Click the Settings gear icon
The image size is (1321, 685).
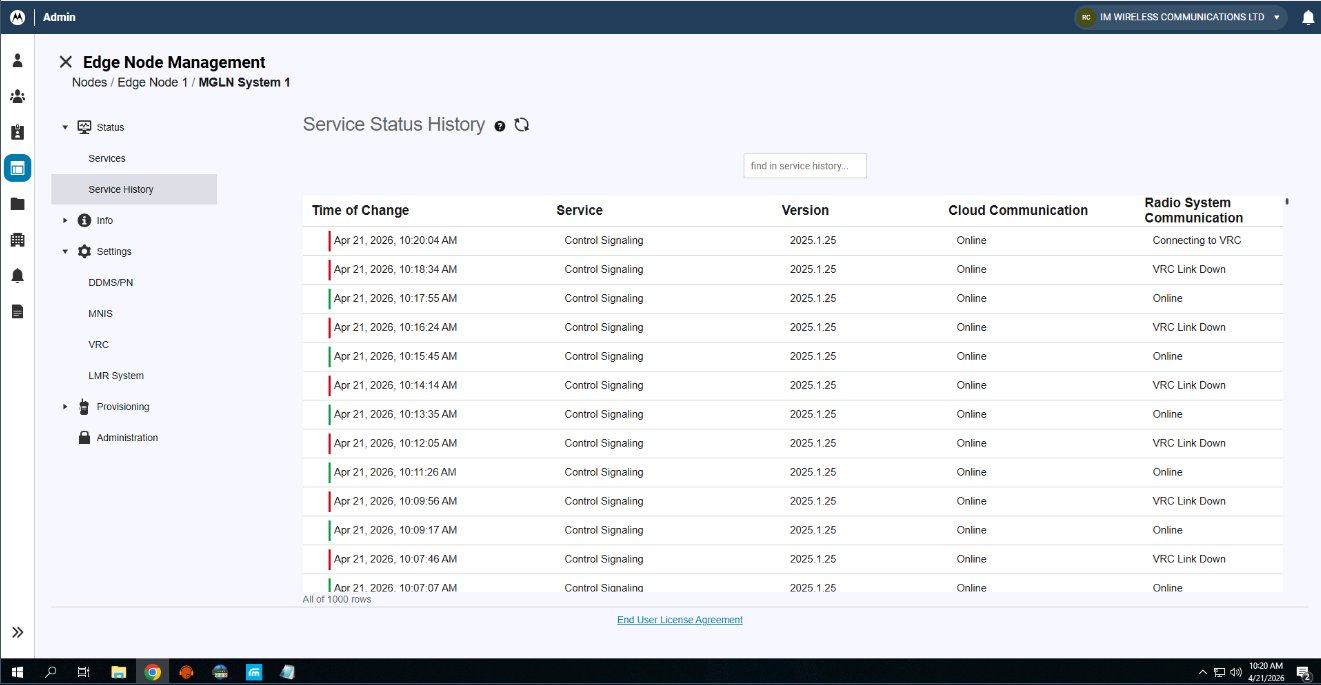click(84, 251)
